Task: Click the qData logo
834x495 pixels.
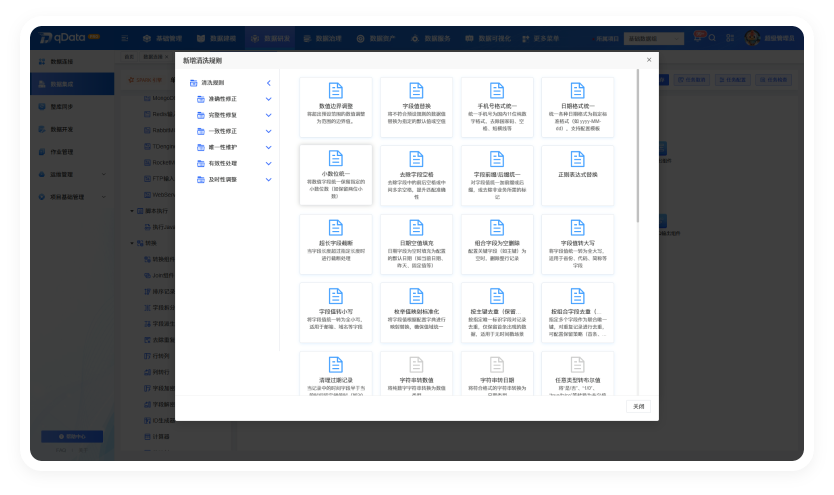Action: (x=69, y=38)
